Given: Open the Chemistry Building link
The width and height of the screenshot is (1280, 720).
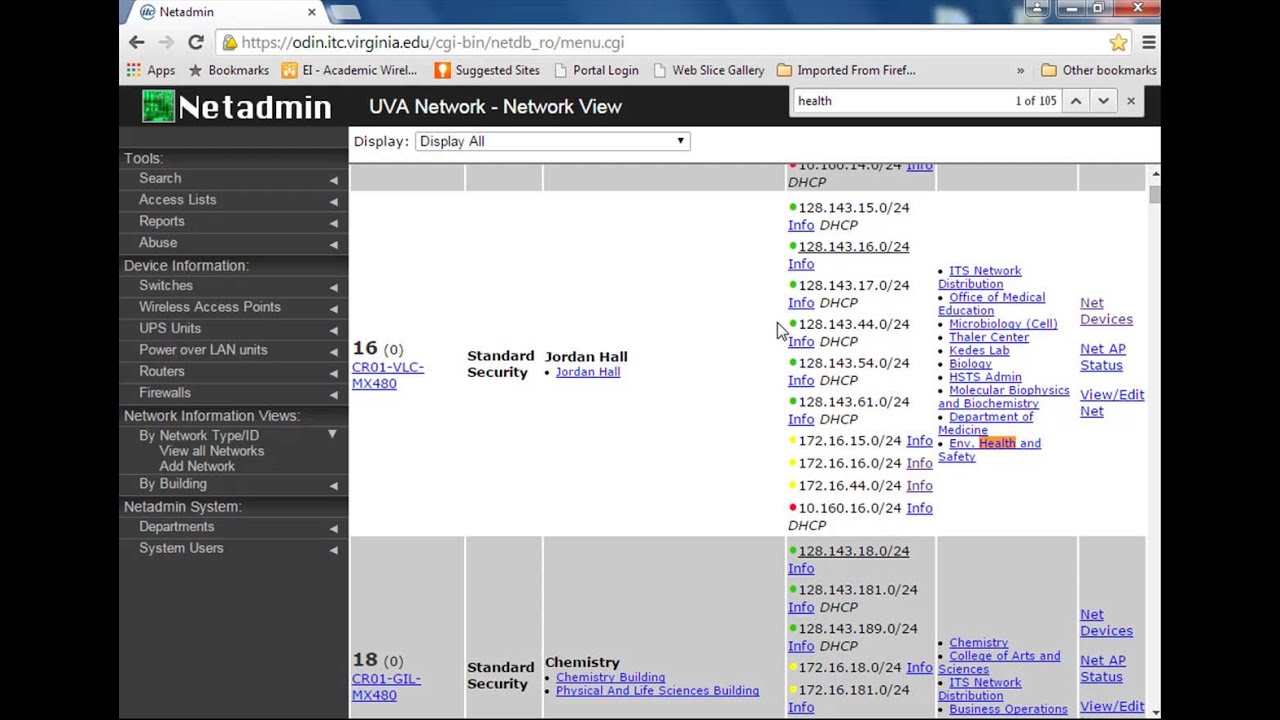Looking at the screenshot, I should click(610, 677).
